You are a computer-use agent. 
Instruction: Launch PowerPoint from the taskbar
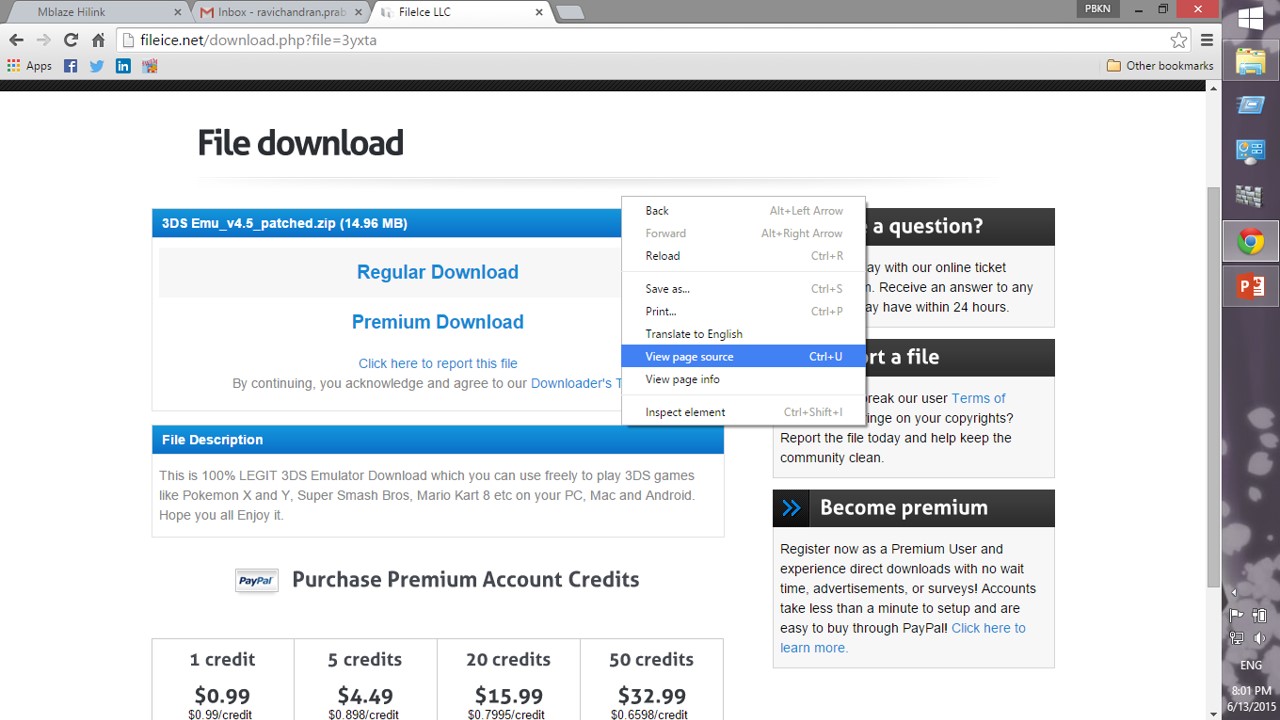pyautogui.click(x=1250, y=287)
